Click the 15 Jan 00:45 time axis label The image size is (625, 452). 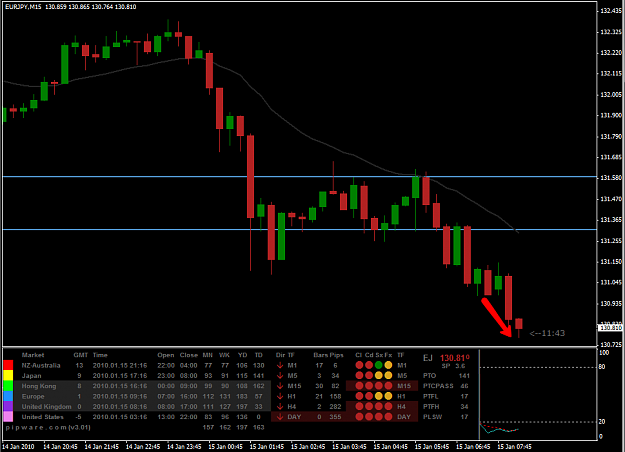[x=225, y=447]
